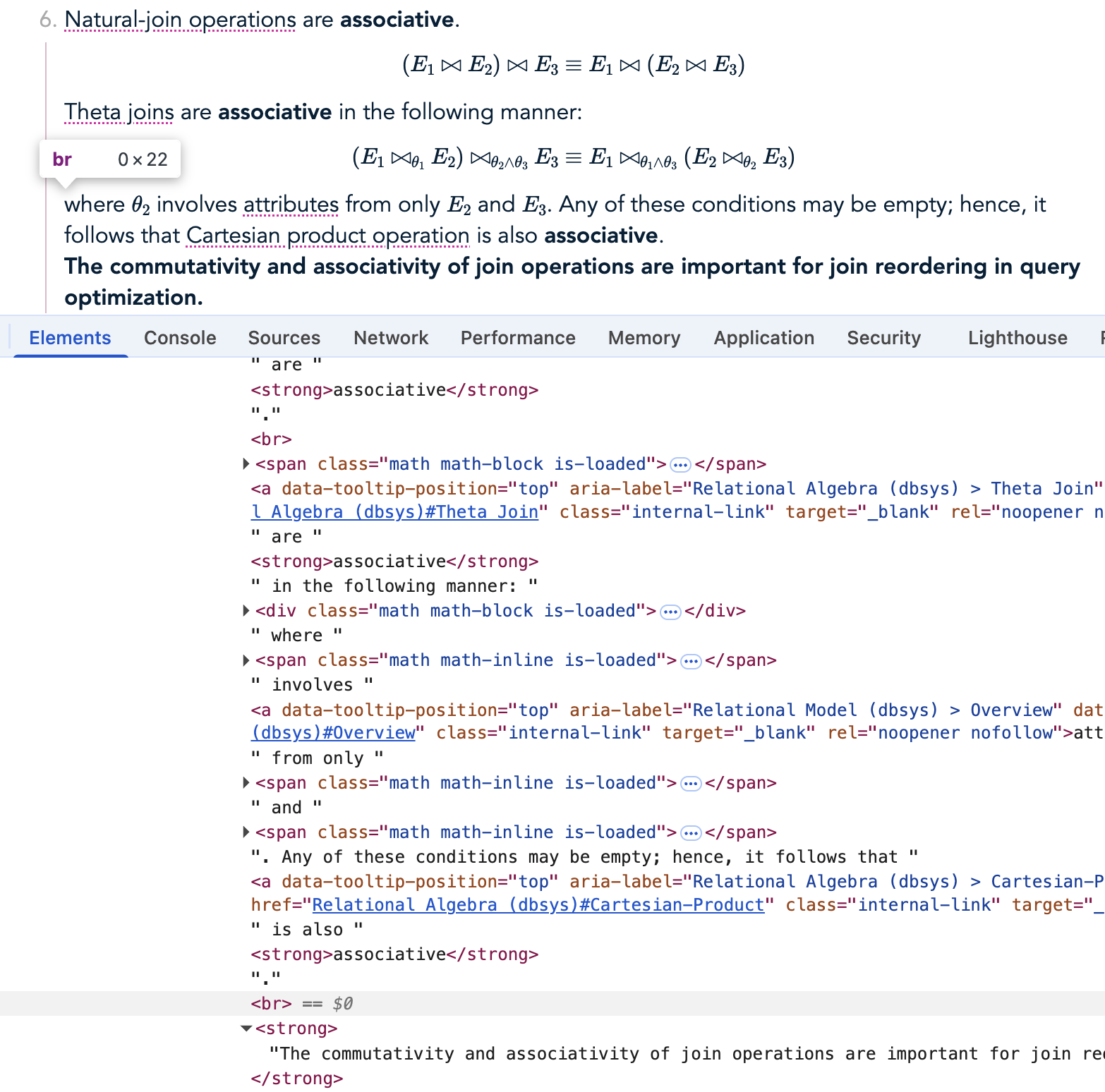The width and height of the screenshot is (1105, 1092).
Task: Click the attributes link in the paragraph
Action: point(291,205)
